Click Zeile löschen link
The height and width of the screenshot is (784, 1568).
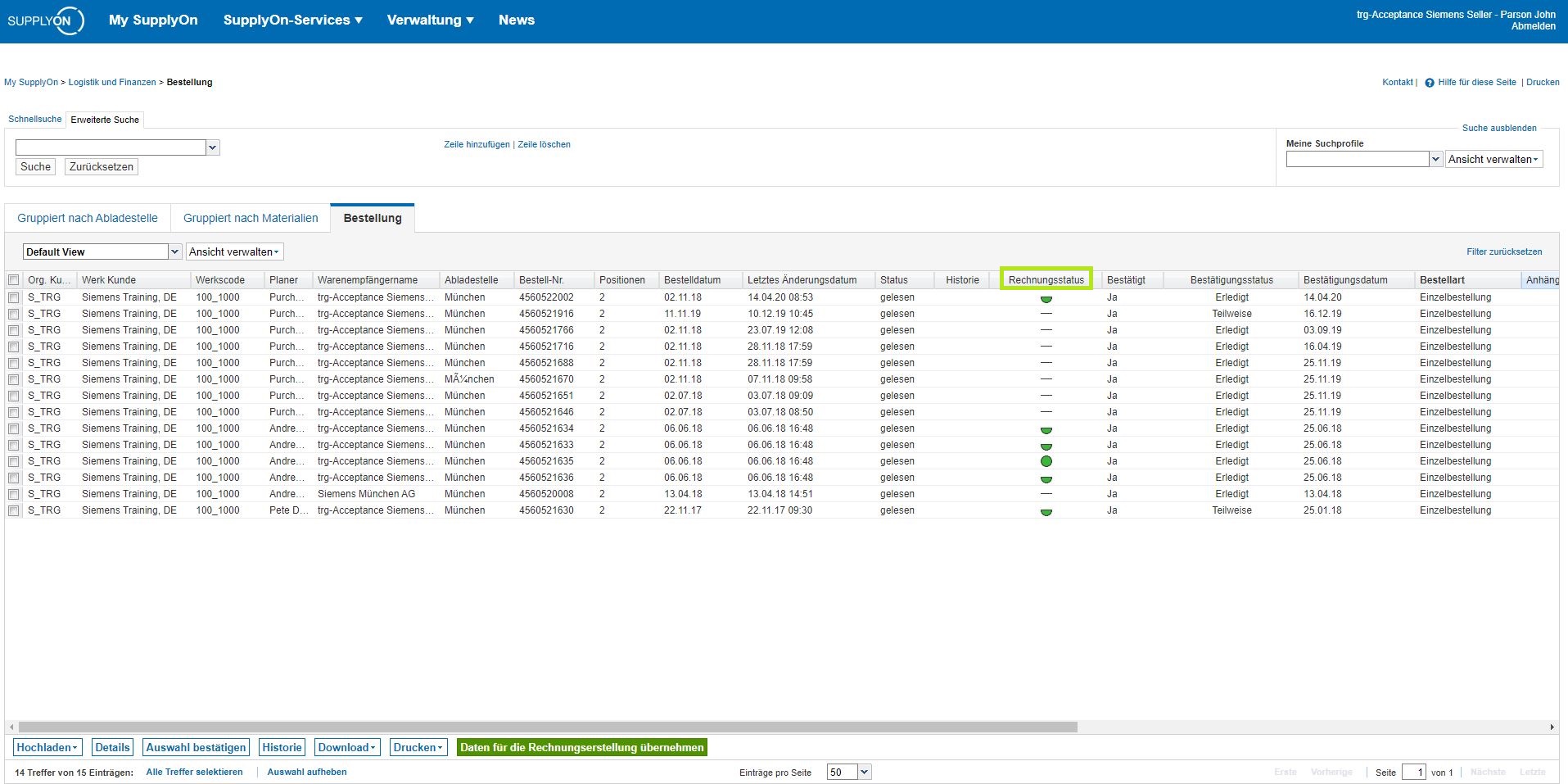[545, 145]
